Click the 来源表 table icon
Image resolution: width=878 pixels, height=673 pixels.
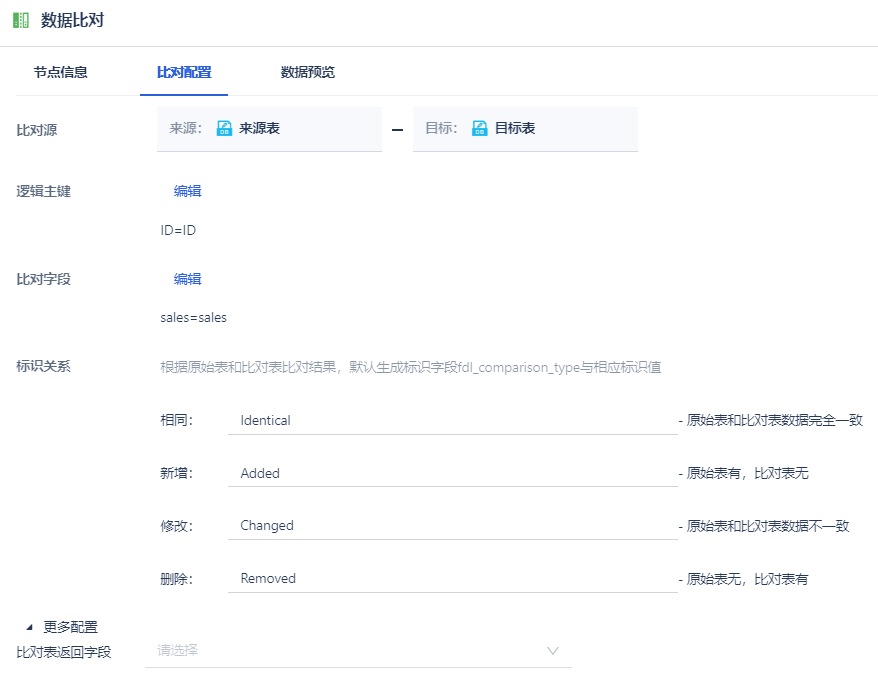tap(224, 128)
